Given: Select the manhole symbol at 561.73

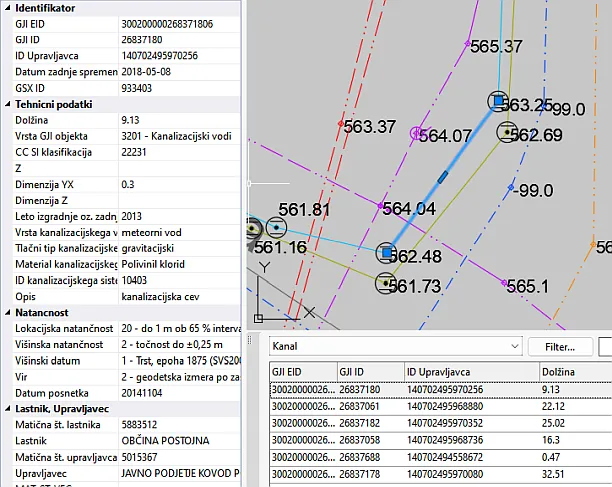Looking at the screenshot, I should (385, 283).
